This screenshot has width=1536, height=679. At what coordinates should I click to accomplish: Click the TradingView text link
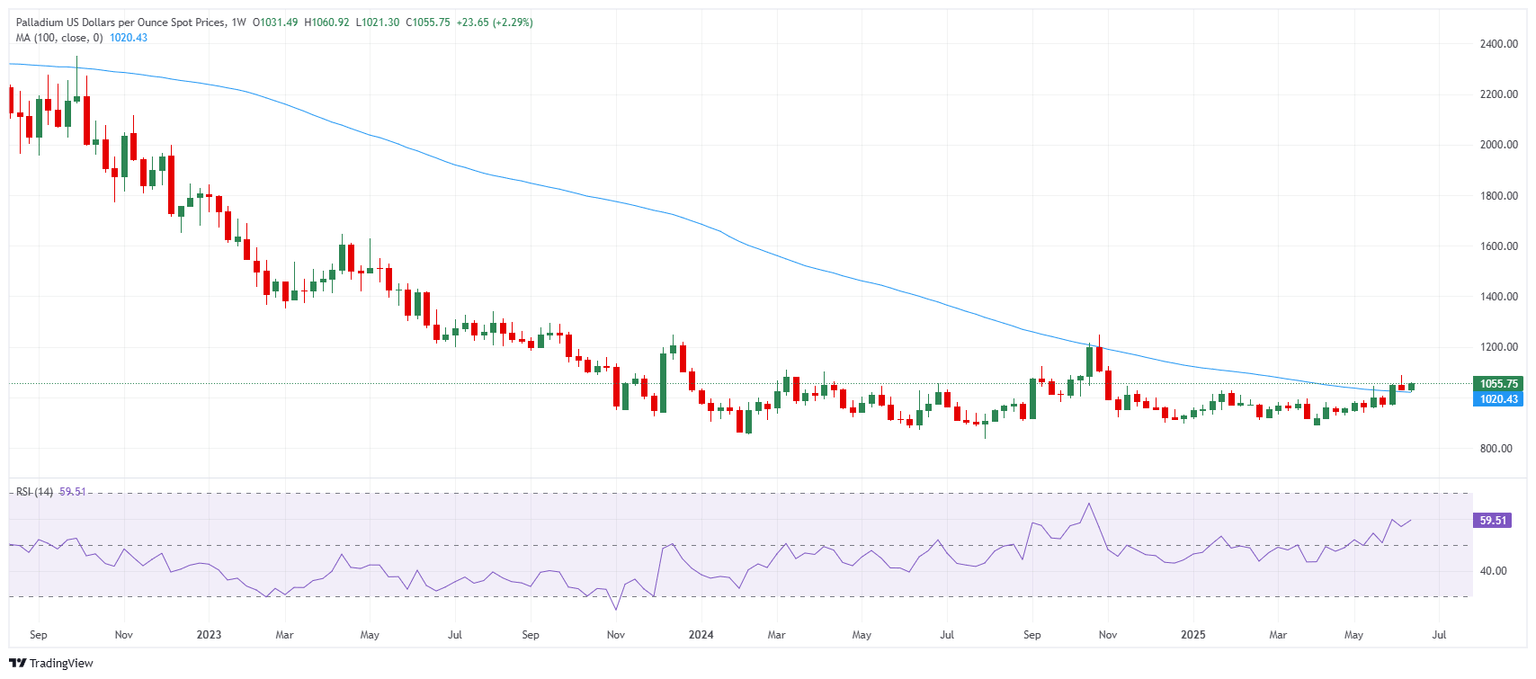point(60,663)
